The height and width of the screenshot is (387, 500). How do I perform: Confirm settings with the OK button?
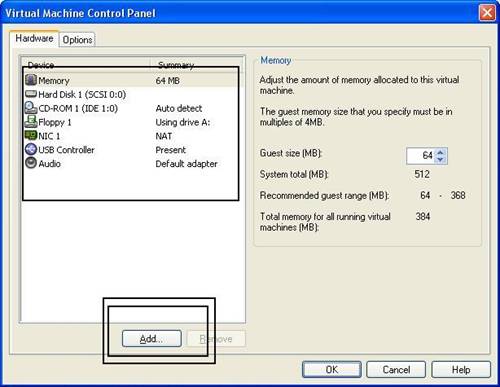tap(332, 370)
